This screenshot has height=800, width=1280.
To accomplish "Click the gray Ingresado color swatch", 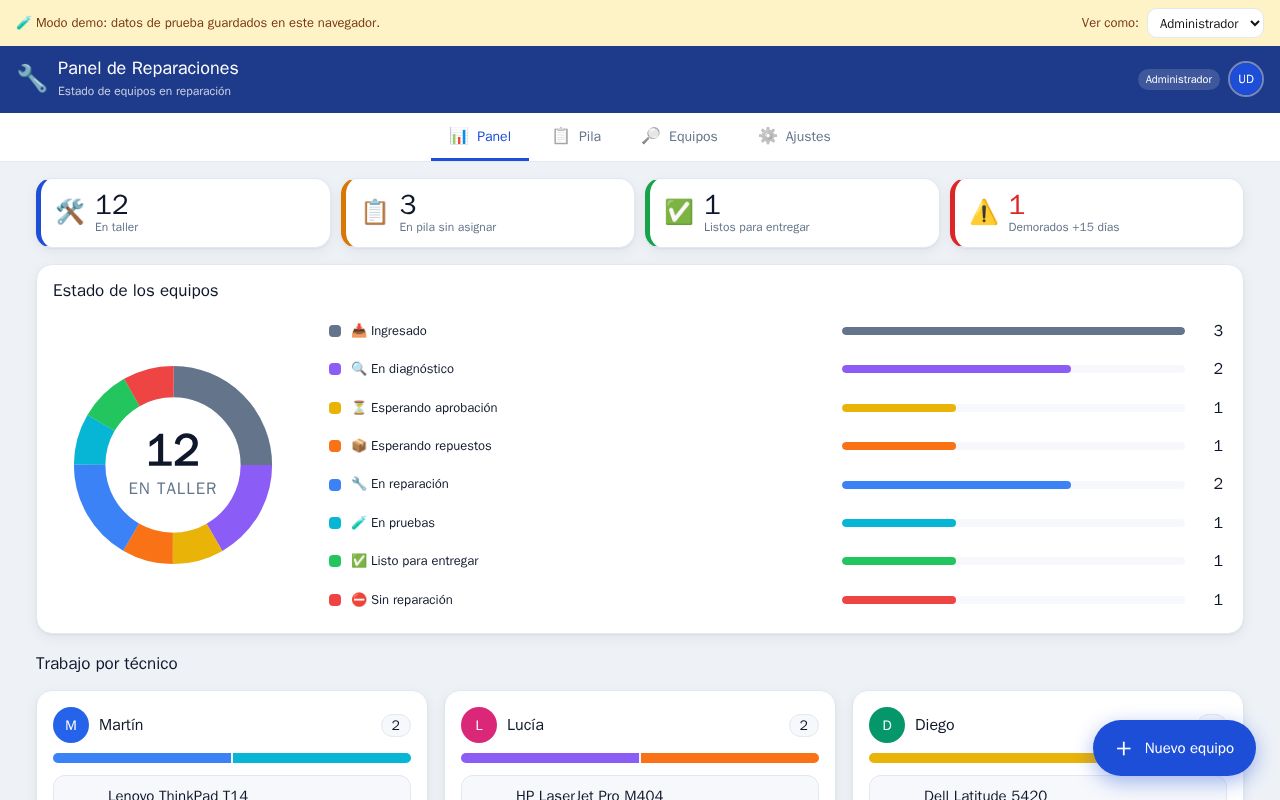I will [x=335, y=331].
